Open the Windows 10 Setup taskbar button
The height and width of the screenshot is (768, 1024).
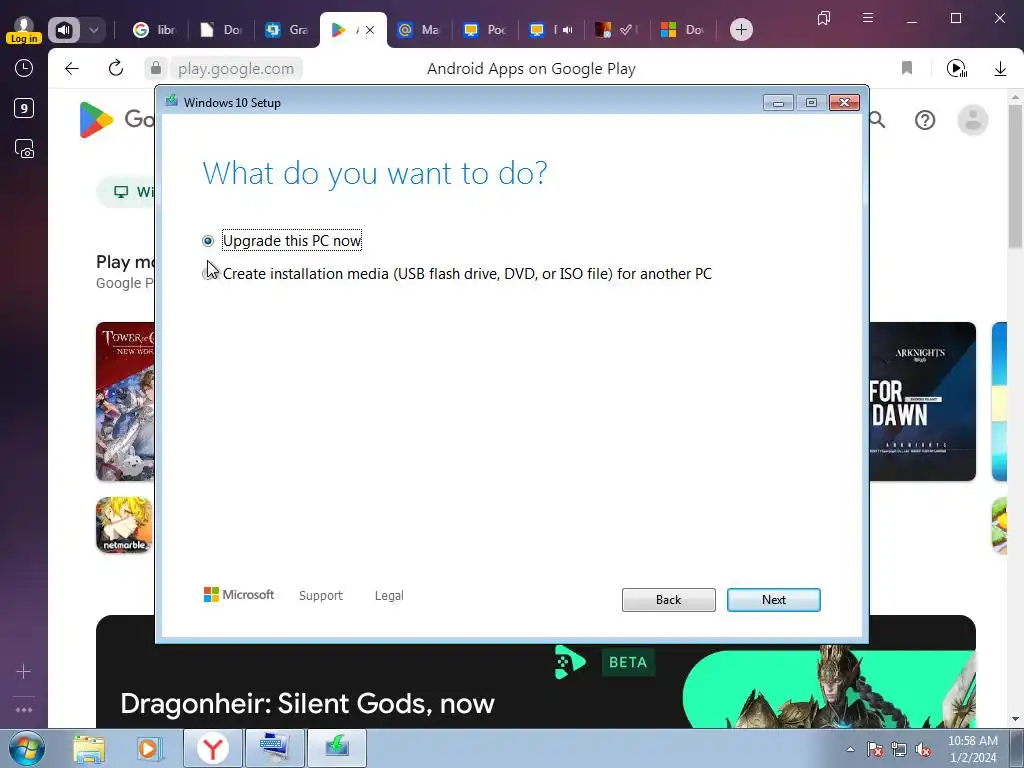coord(337,748)
